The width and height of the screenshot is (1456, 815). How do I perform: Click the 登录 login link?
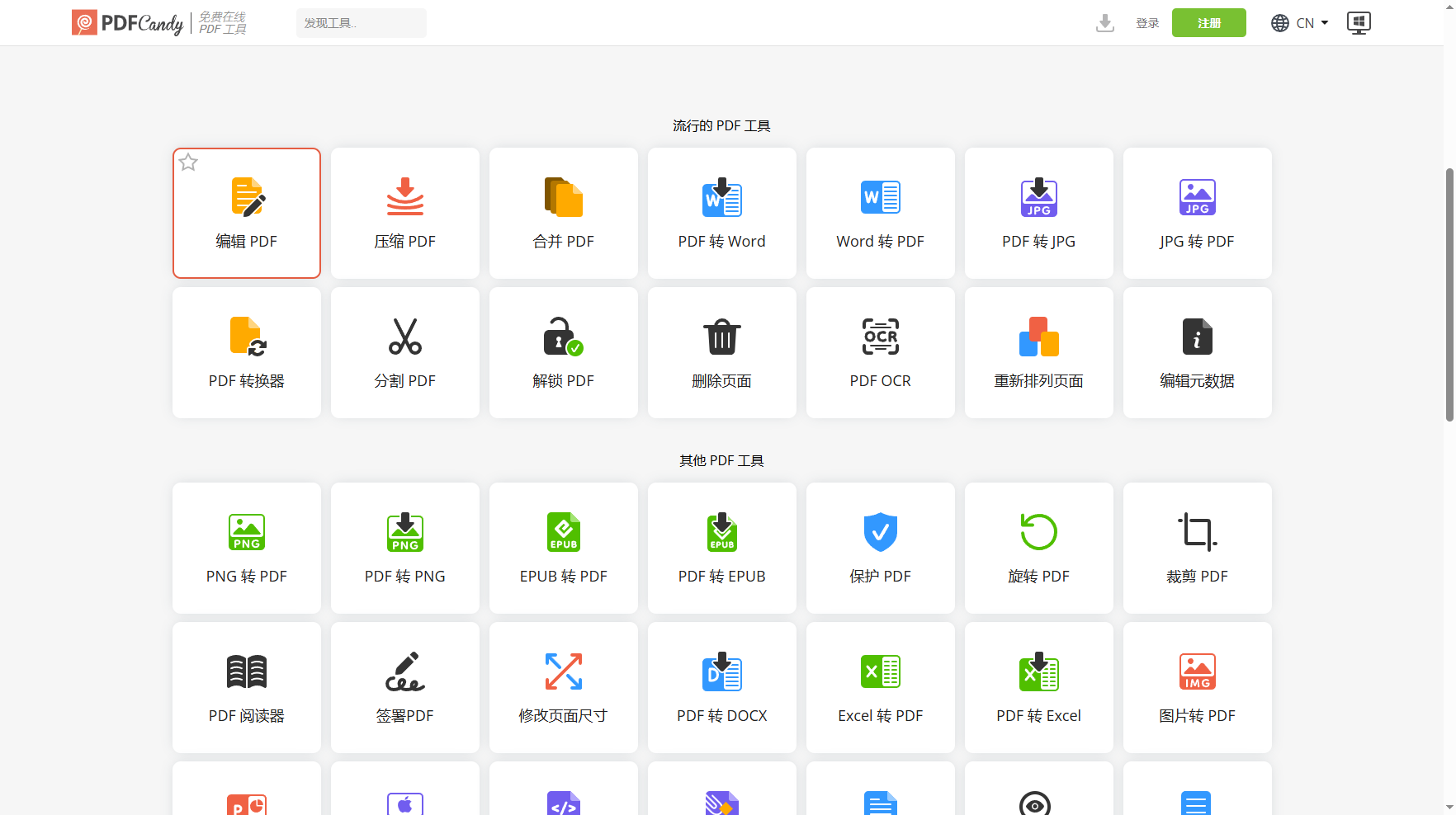[x=1147, y=23]
